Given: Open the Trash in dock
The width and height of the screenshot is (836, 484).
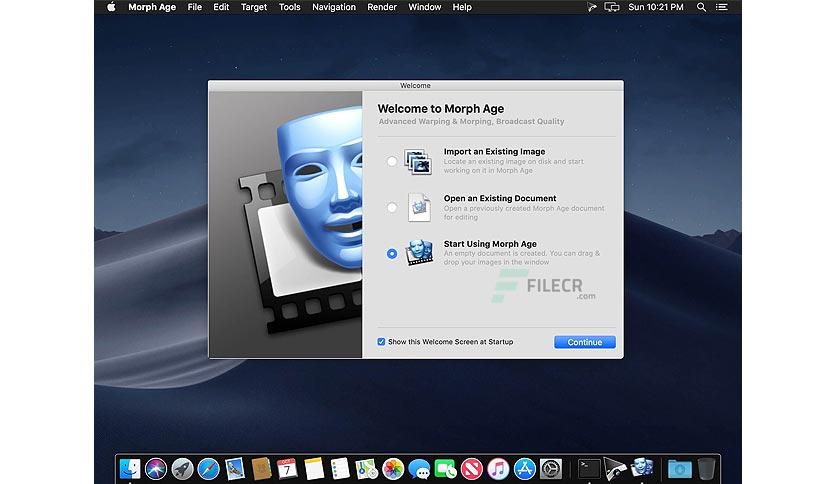Looking at the screenshot, I should (x=706, y=469).
